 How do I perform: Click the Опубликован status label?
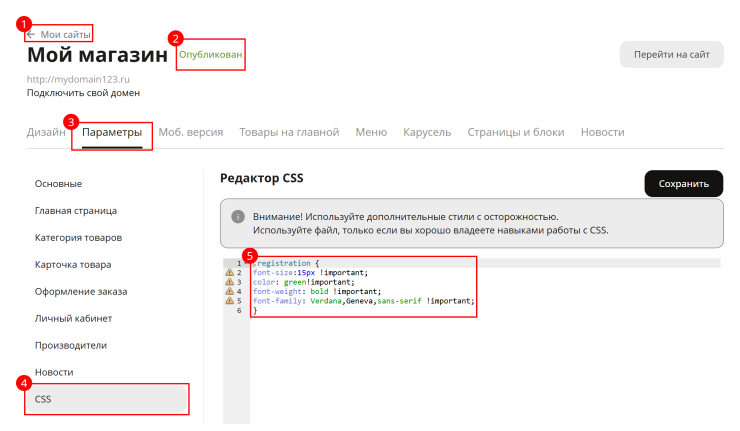tap(210, 55)
